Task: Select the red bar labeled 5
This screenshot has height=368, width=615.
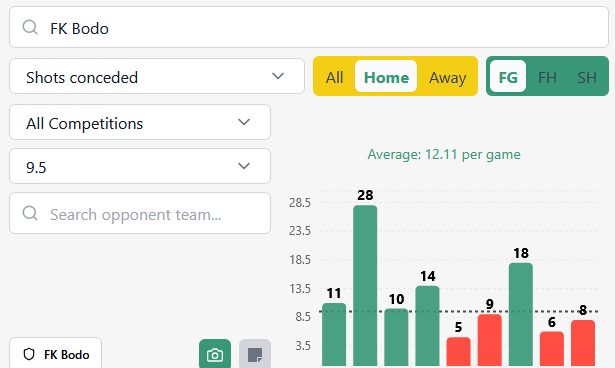Action: click(x=459, y=352)
